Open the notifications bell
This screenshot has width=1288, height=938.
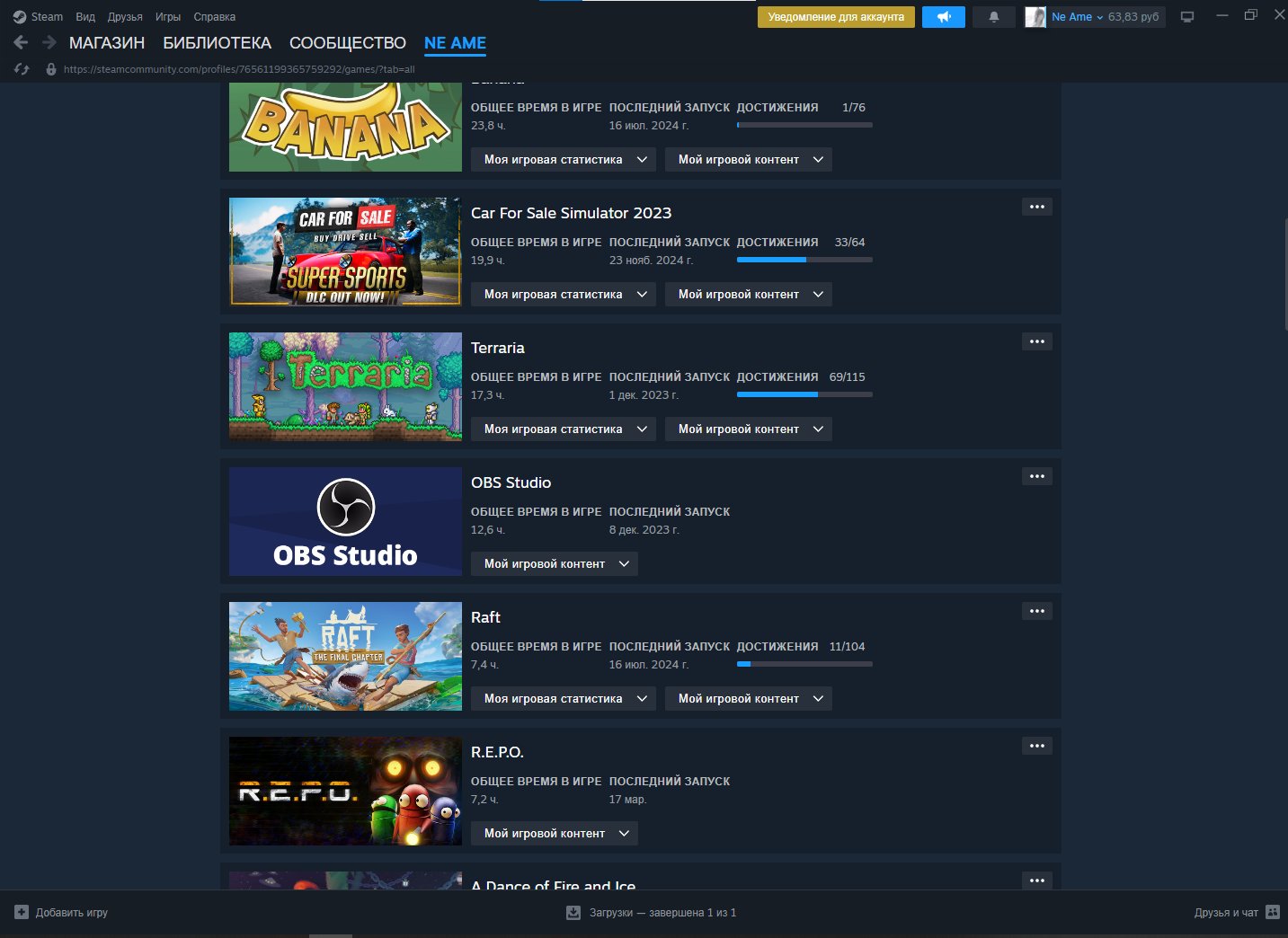pos(993,17)
